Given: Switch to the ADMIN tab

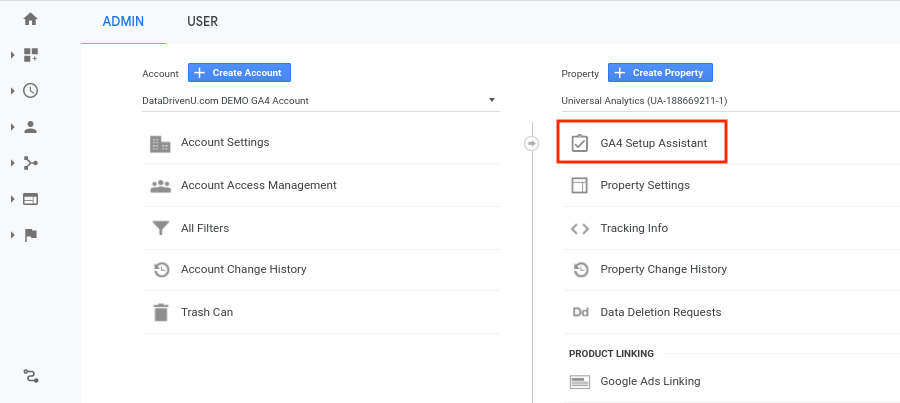Looking at the screenshot, I should pyautogui.click(x=123, y=22).
